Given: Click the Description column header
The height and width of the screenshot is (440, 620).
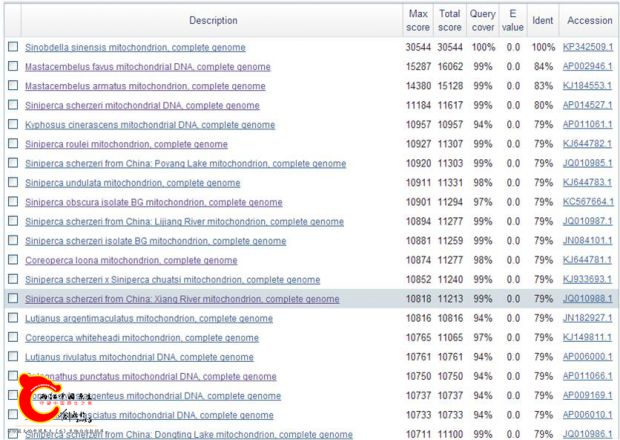Looking at the screenshot, I should click(x=213, y=20).
